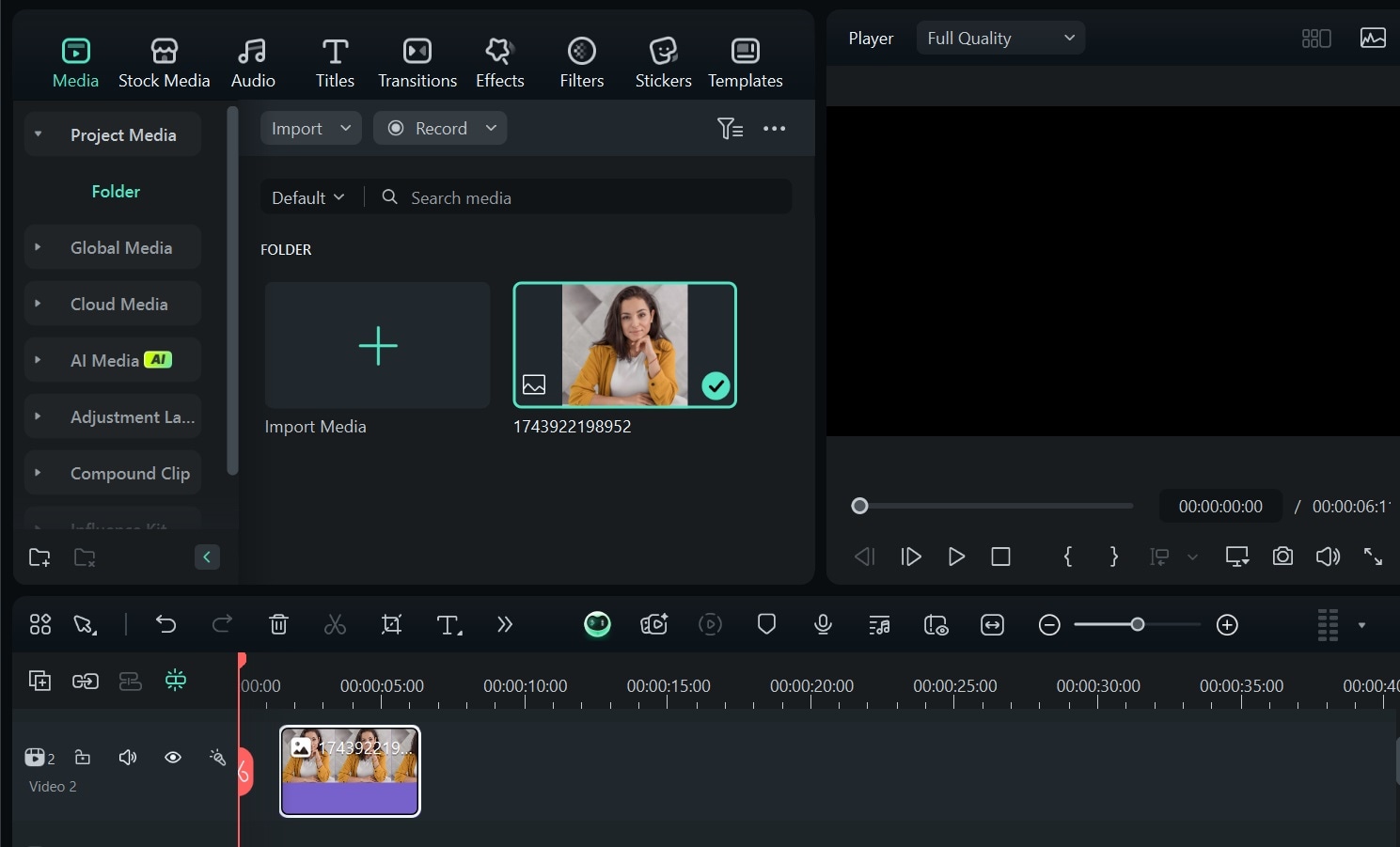Open the Templates tab
1400x847 pixels.
point(746,64)
